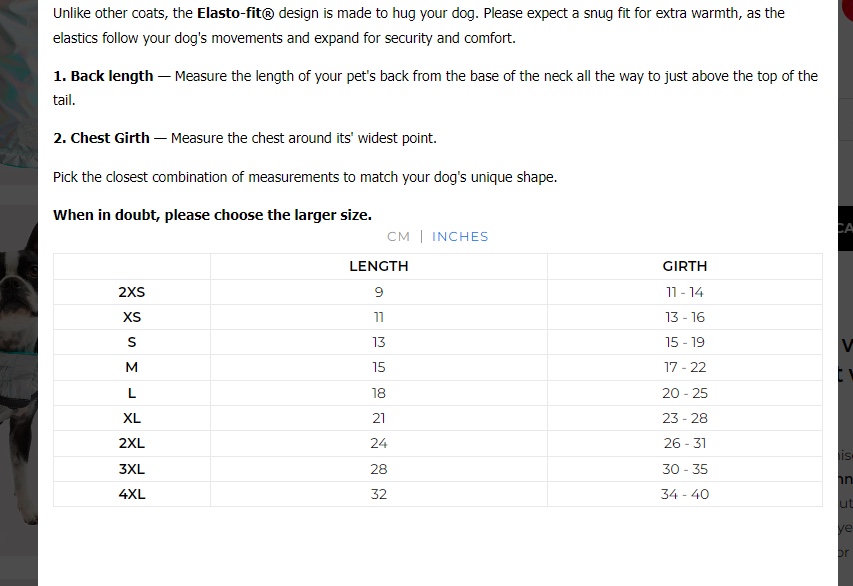This screenshot has width=853, height=586.
Task: Click the red circle at top right edge
Action: tap(847, 8)
